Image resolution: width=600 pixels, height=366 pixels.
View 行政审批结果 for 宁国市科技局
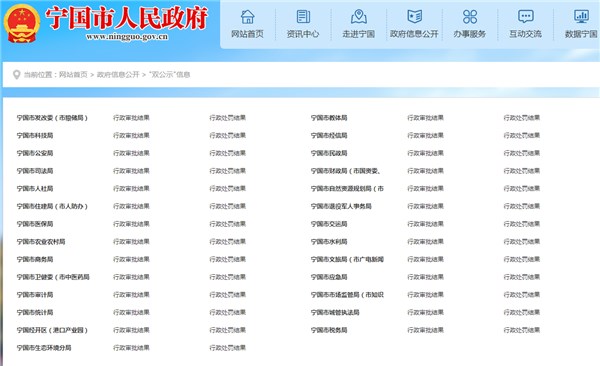[131, 136]
